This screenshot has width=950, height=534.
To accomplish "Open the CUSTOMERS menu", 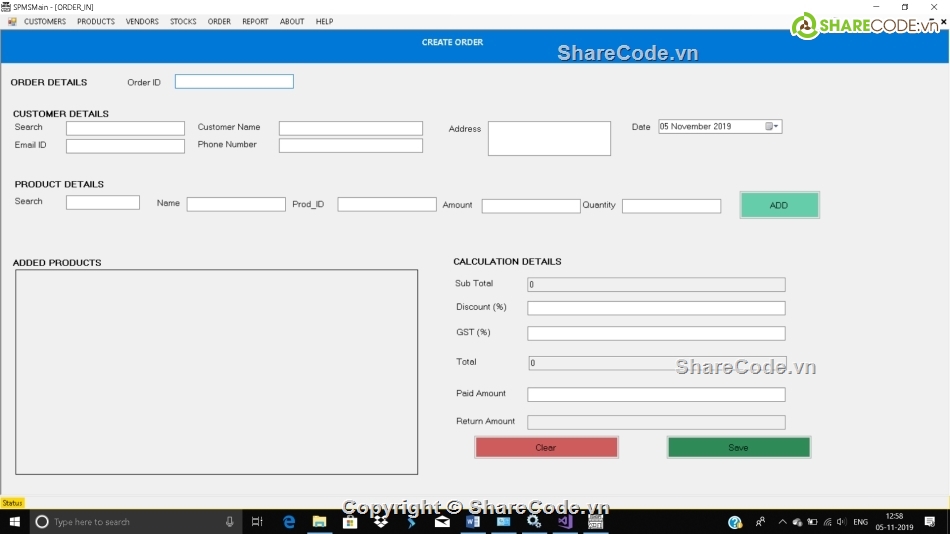I will (45, 21).
